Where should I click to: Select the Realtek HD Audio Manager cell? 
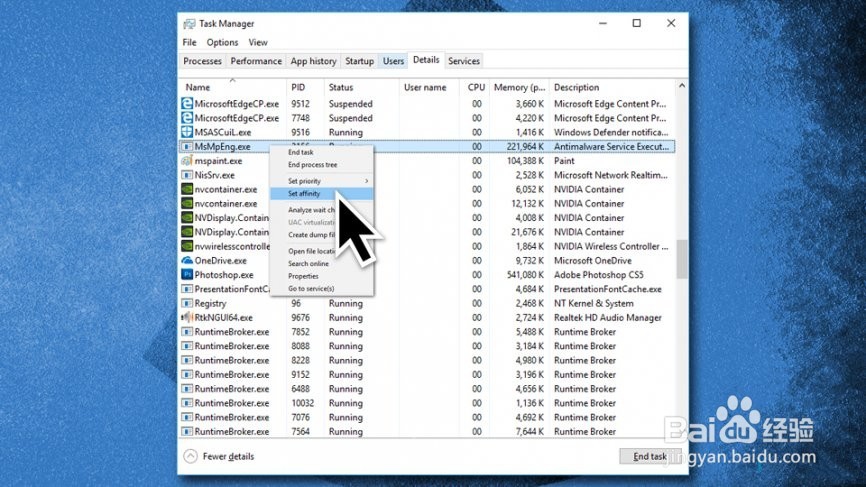(x=608, y=317)
